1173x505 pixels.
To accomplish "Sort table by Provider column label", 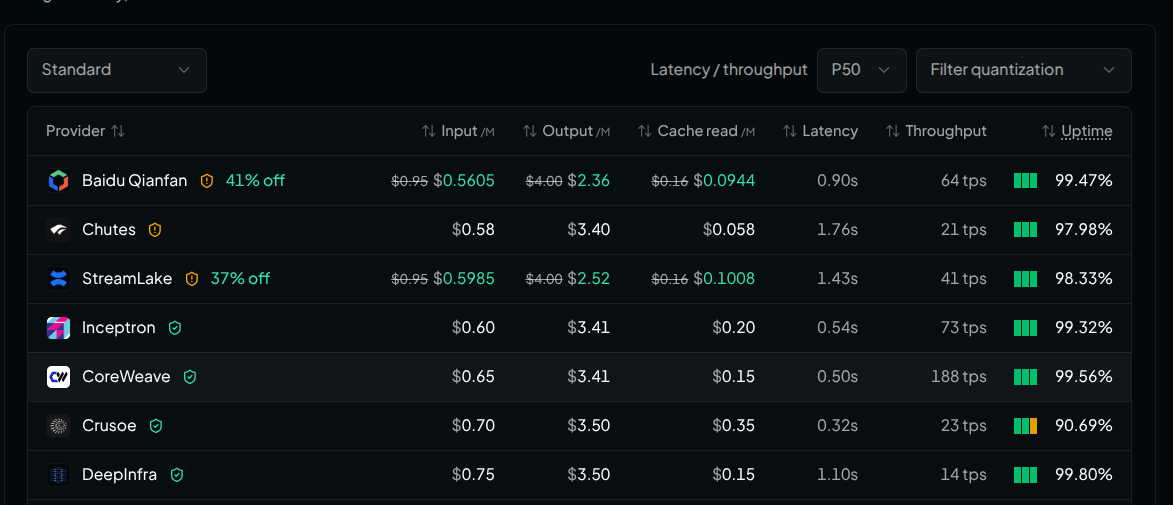I will tap(76, 131).
